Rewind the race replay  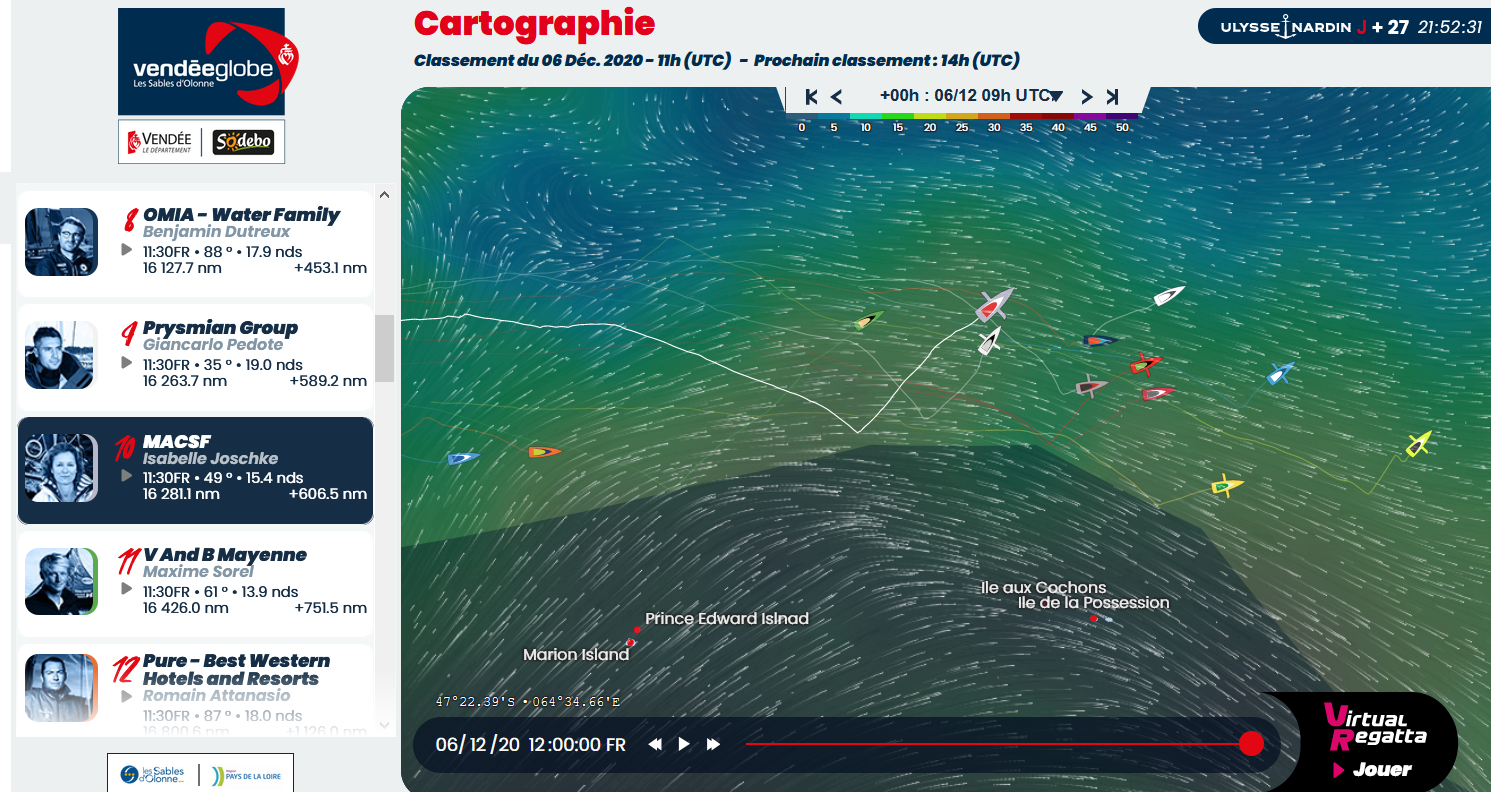(x=655, y=744)
